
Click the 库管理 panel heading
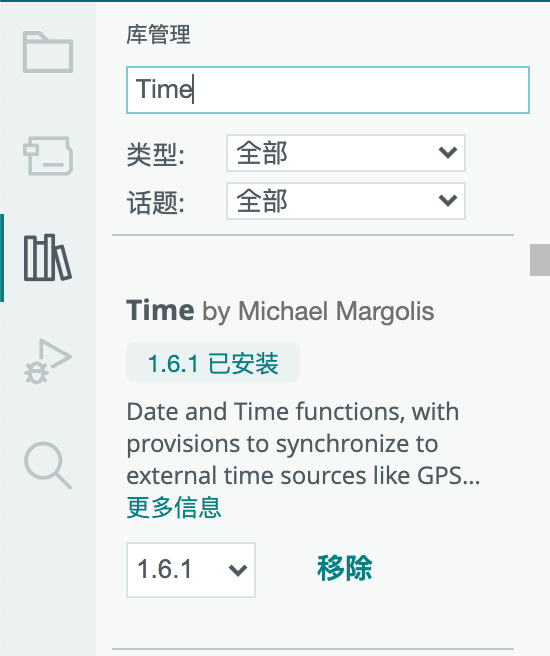tap(159, 35)
